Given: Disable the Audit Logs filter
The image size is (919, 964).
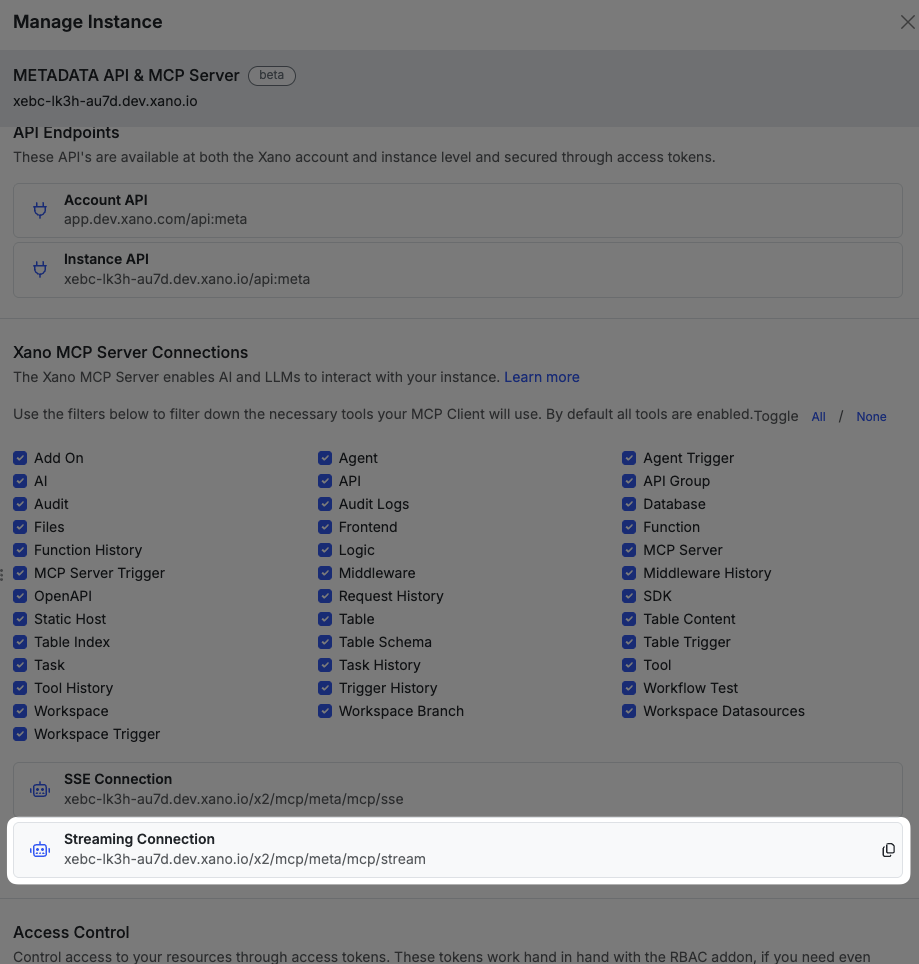Looking at the screenshot, I should (325, 504).
